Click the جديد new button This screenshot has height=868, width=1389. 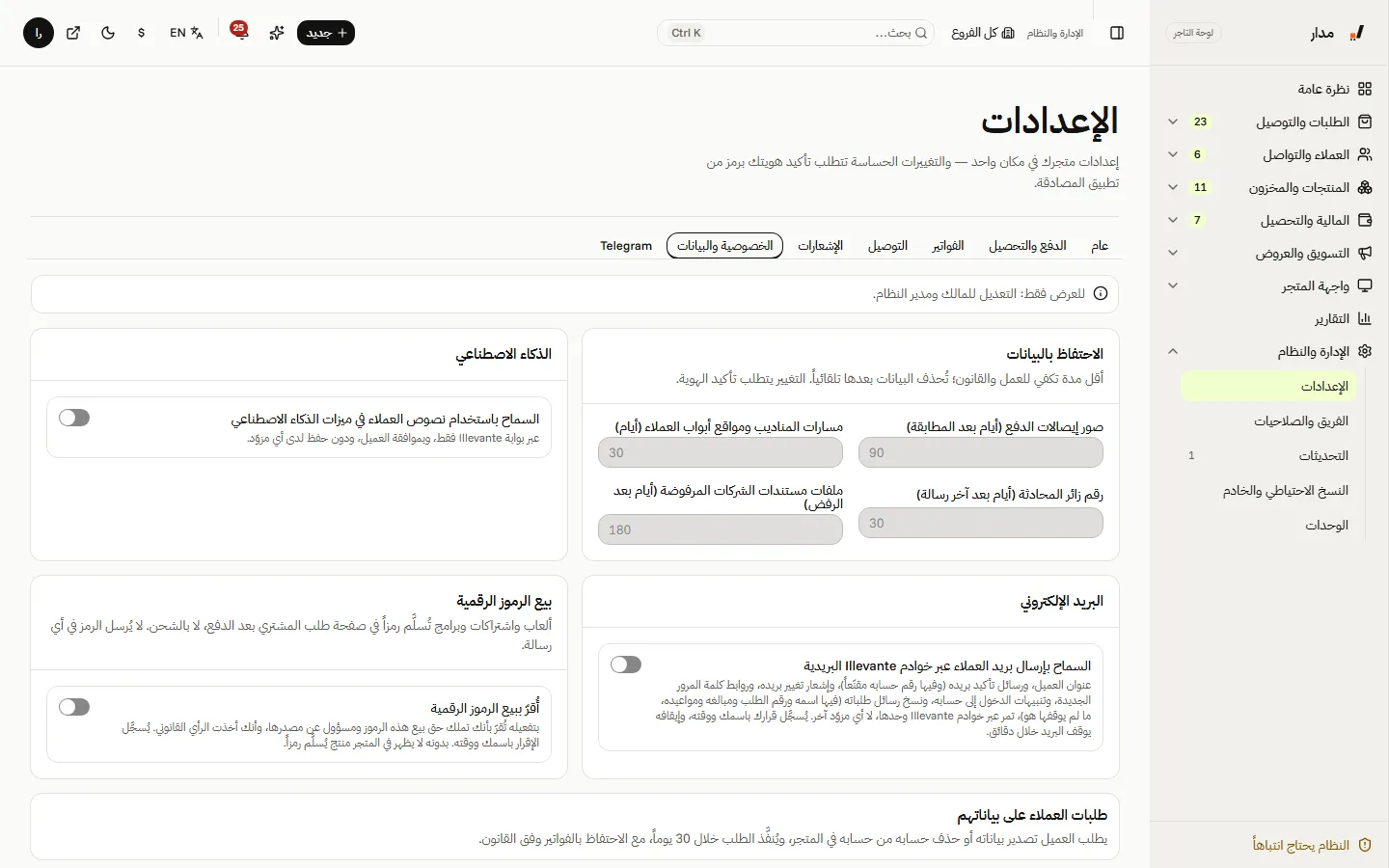326,33
